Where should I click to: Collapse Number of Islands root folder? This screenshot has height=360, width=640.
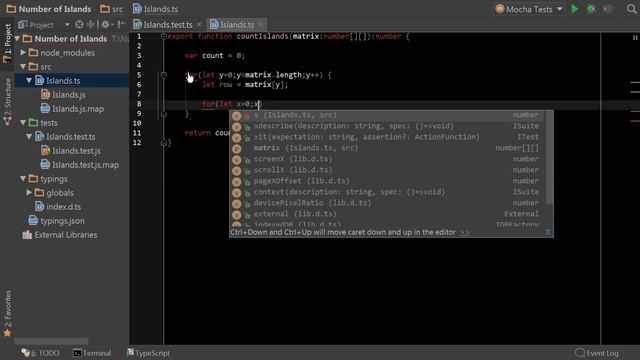point(18,38)
